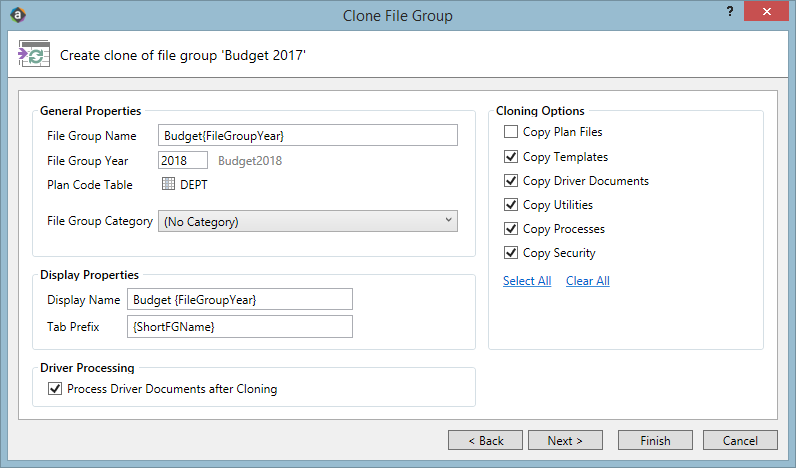Viewport: 796px width, 468px height.
Task: Disable the Copy Utilities checkbox
Action: point(511,205)
